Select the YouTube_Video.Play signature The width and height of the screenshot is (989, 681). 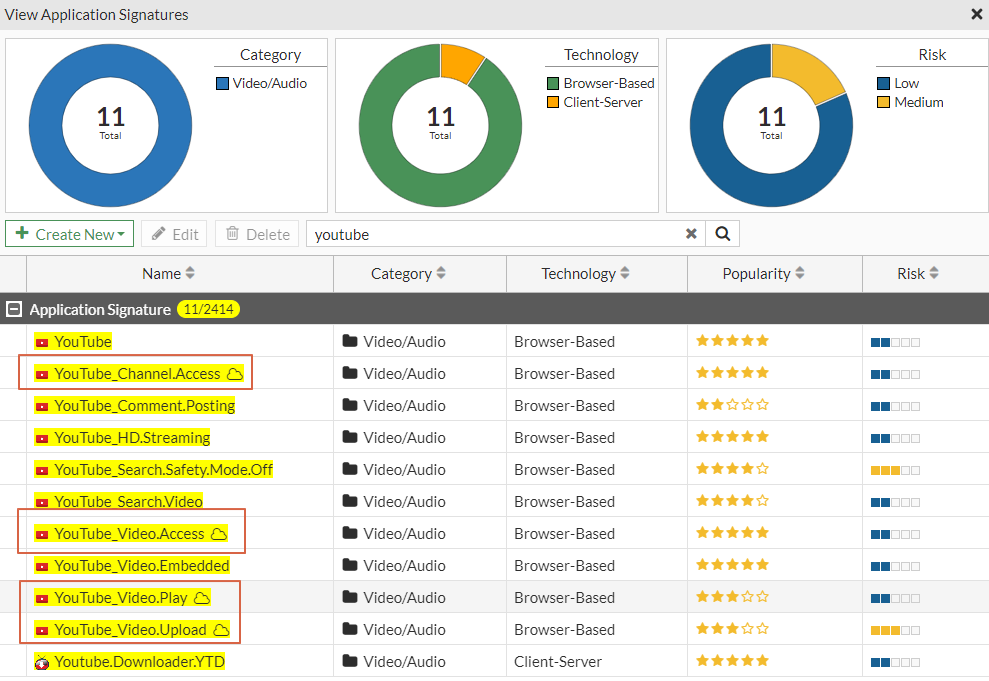[x=120, y=598]
